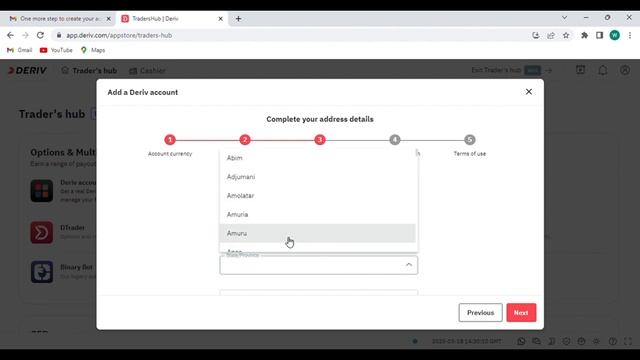Open a new browser tab
The height and width of the screenshot is (360, 640).
click(x=238, y=19)
